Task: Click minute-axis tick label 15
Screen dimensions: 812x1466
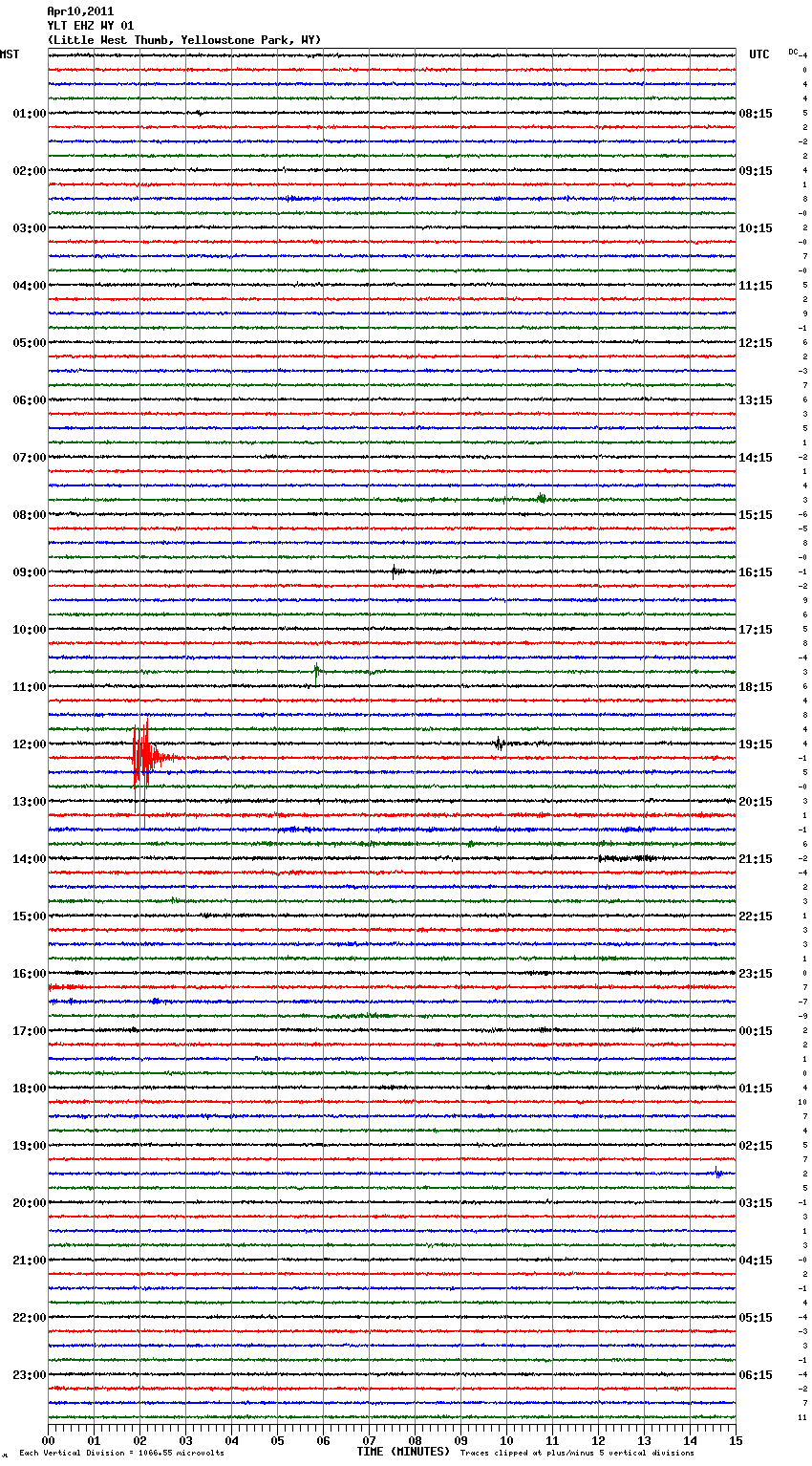Action: coord(736,1440)
